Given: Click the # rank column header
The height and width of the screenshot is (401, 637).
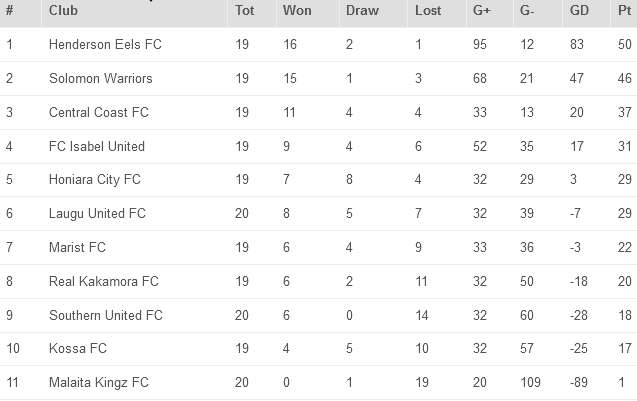Looking at the screenshot, I should coord(10,12).
